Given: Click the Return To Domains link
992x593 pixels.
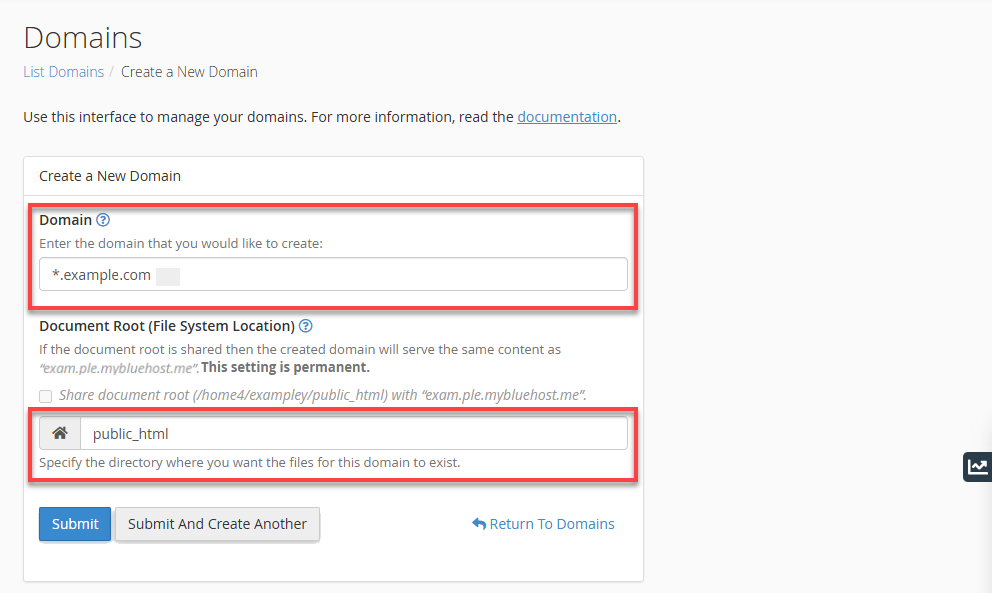Looking at the screenshot, I should tap(551, 523).
